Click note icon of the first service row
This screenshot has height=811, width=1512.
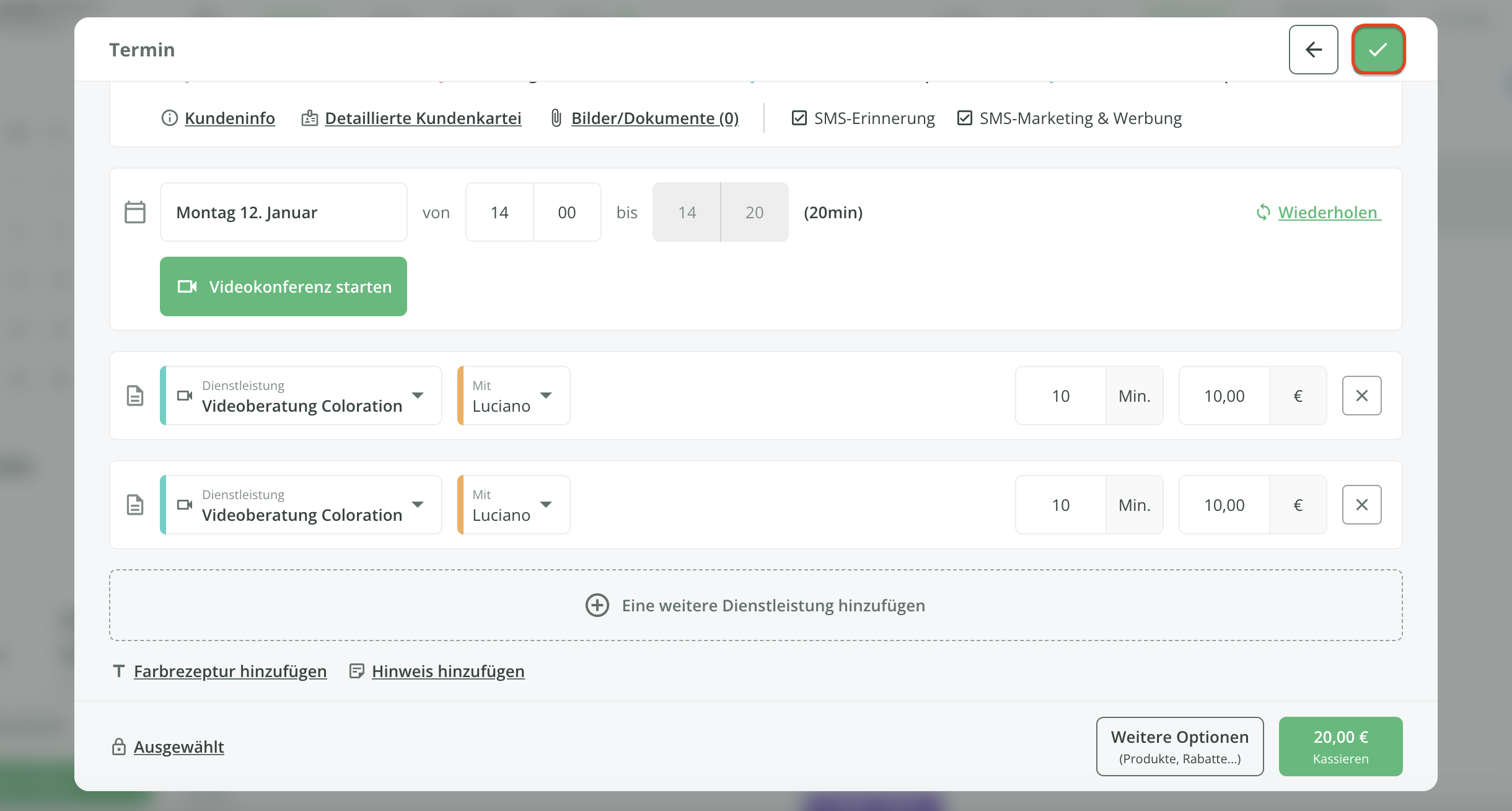pyautogui.click(x=135, y=396)
